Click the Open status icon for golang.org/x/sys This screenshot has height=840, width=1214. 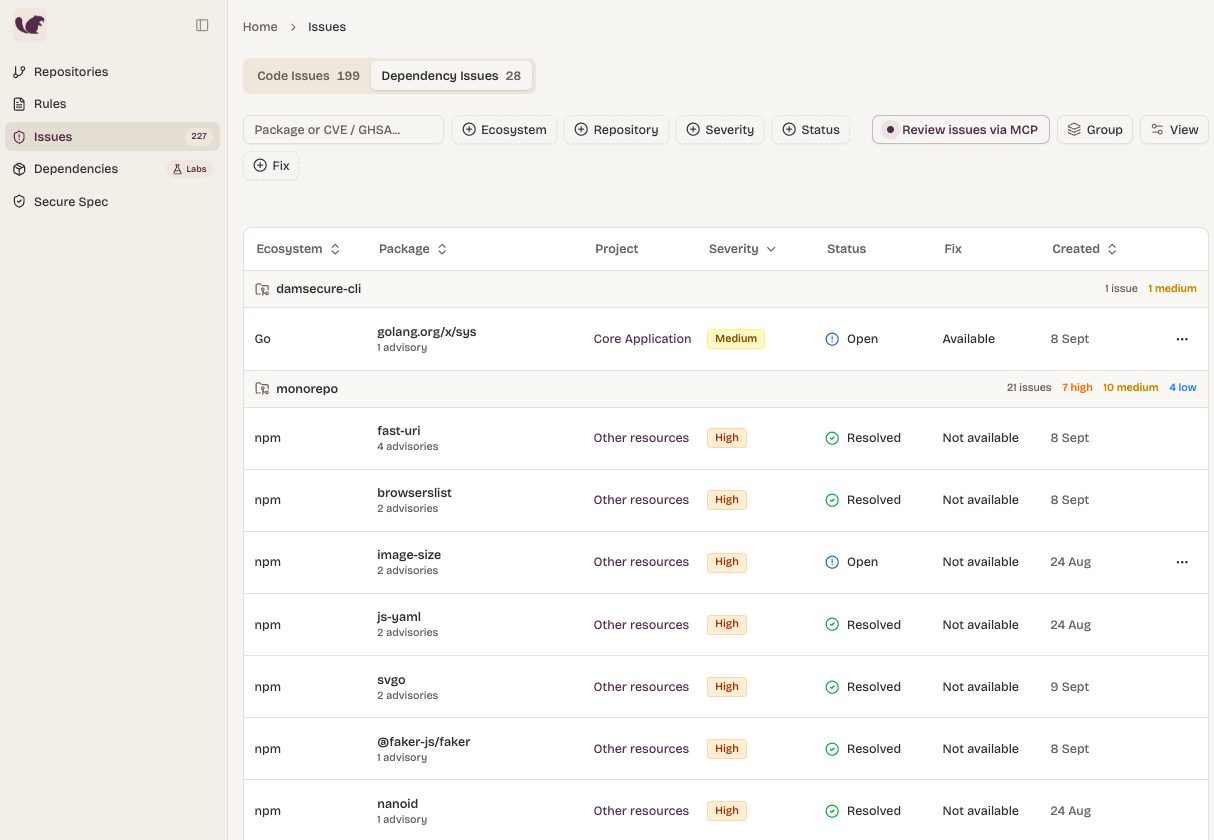pos(832,339)
